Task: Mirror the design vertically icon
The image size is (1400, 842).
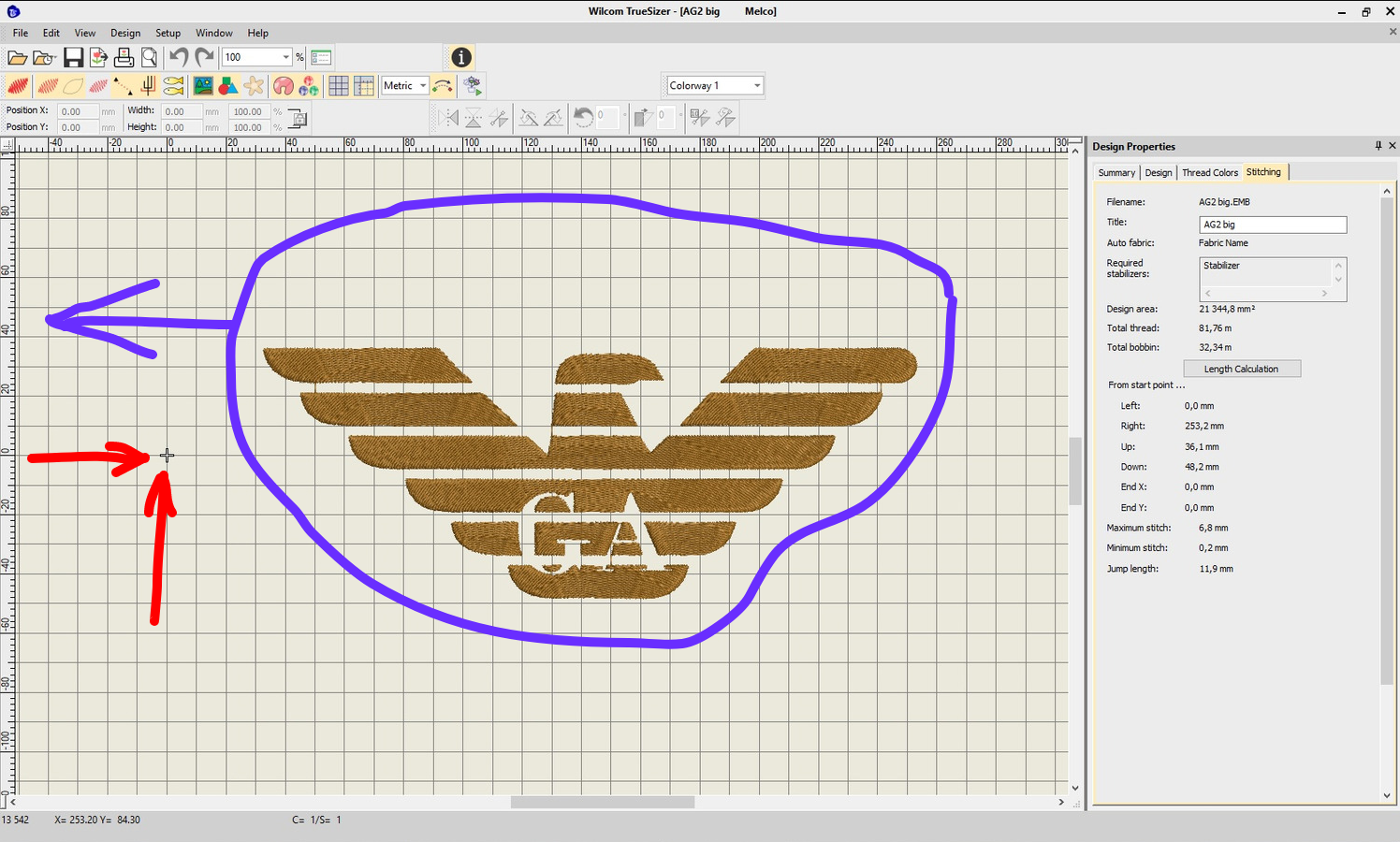Action: pyautogui.click(x=474, y=118)
